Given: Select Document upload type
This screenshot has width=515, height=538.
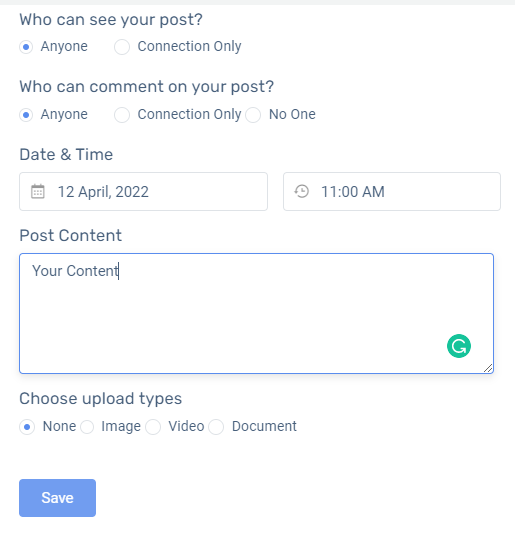Looking at the screenshot, I should tap(216, 427).
